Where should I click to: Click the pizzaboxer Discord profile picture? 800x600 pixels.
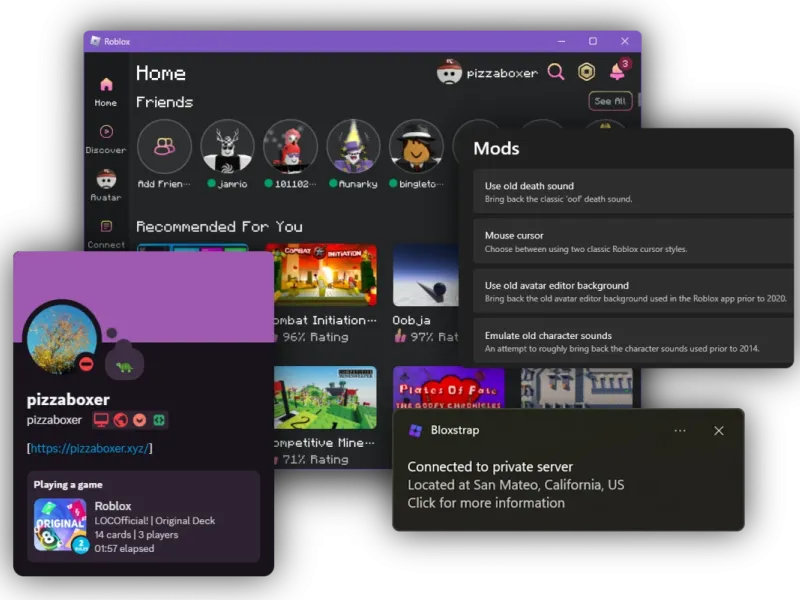click(x=62, y=338)
